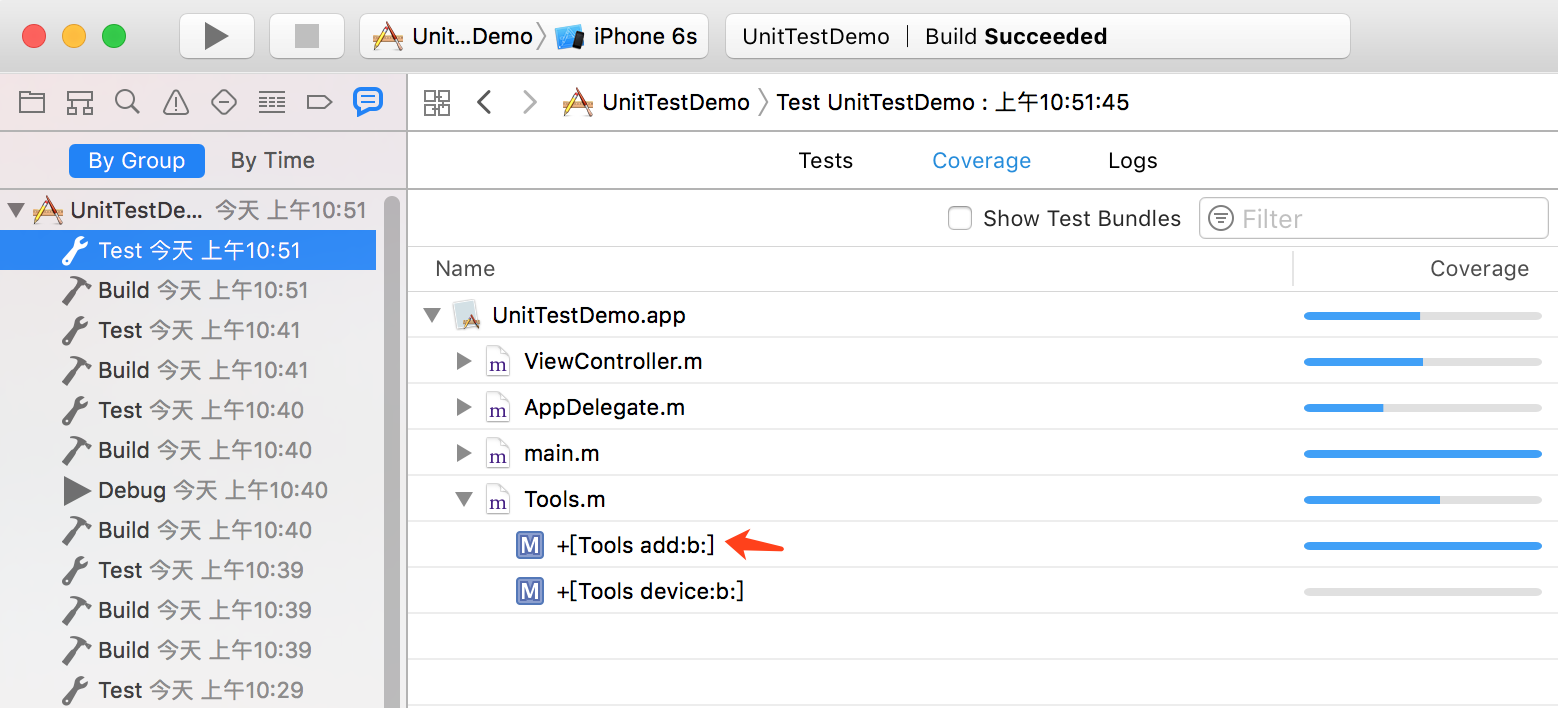This screenshot has height=708, width=1558.
Task: Select +[Tools add:b:] method row
Action: pos(983,545)
